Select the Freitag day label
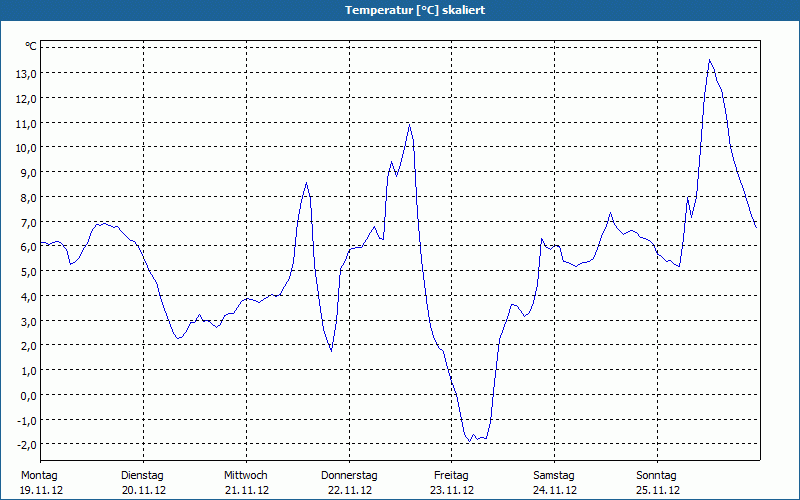 [x=451, y=475]
